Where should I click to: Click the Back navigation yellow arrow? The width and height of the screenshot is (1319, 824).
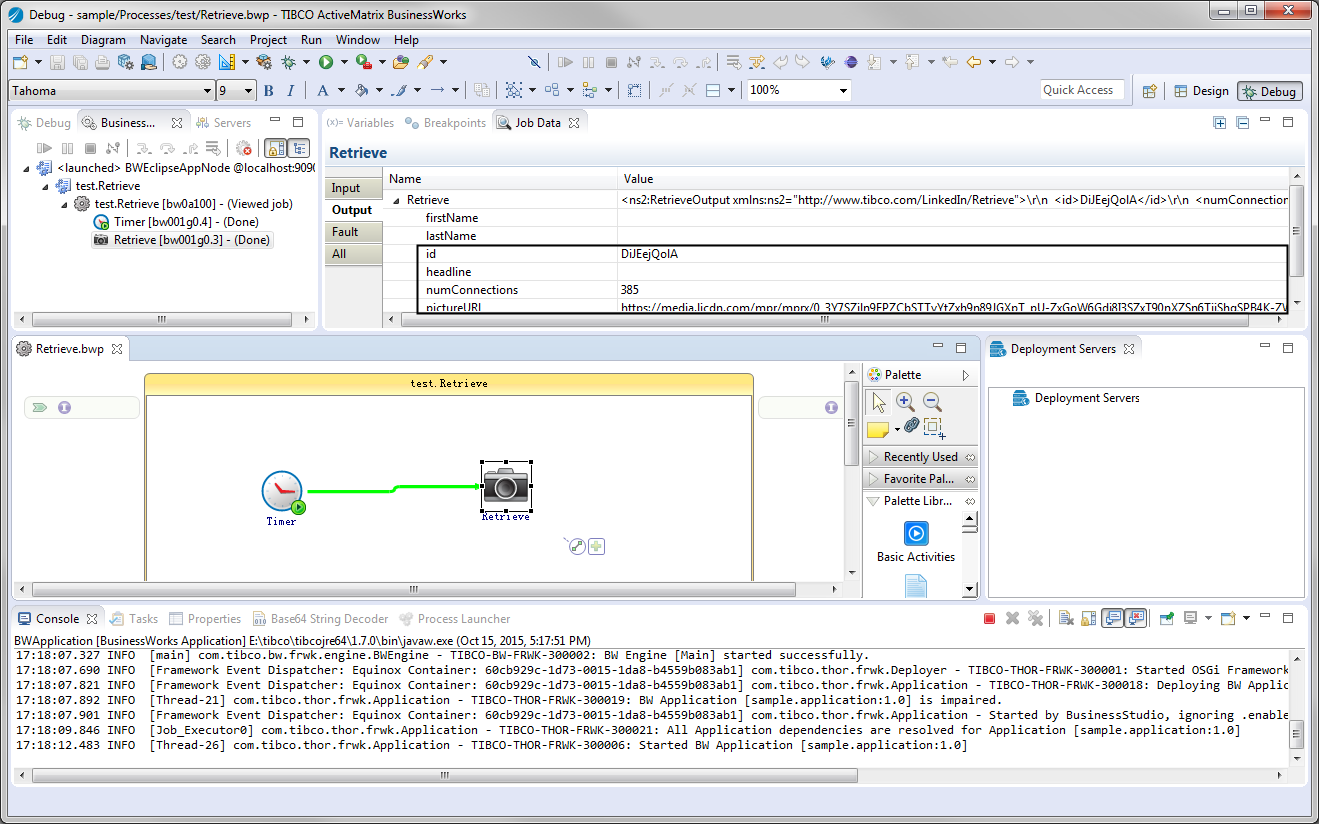(x=973, y=62)
